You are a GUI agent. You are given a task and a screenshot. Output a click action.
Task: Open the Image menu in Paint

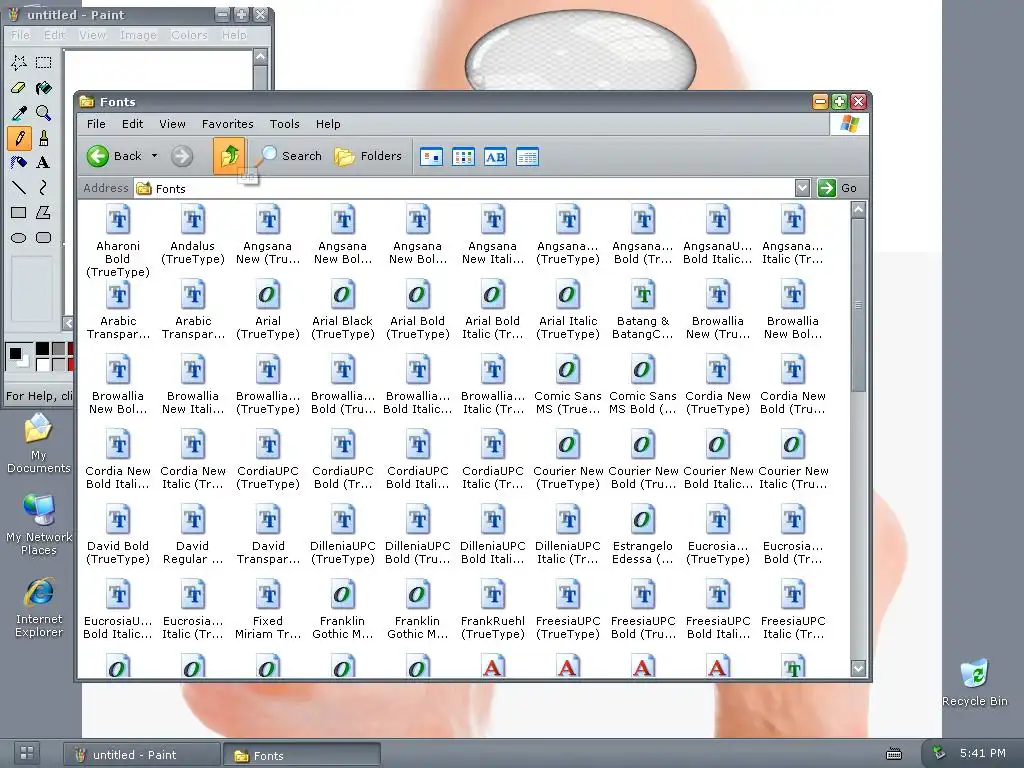(x=138, y=35)
